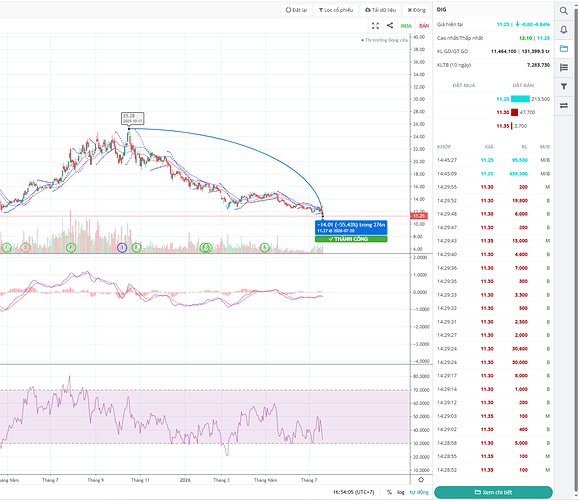Image resolution: width=579 pixels, height=500 pixels.
Task: Click the ĐẶT MUA column header
Action: click(464, 85)
